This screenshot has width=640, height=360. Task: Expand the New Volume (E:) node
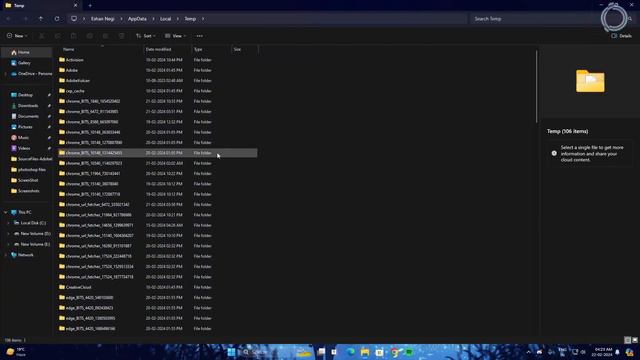(9, 244)
